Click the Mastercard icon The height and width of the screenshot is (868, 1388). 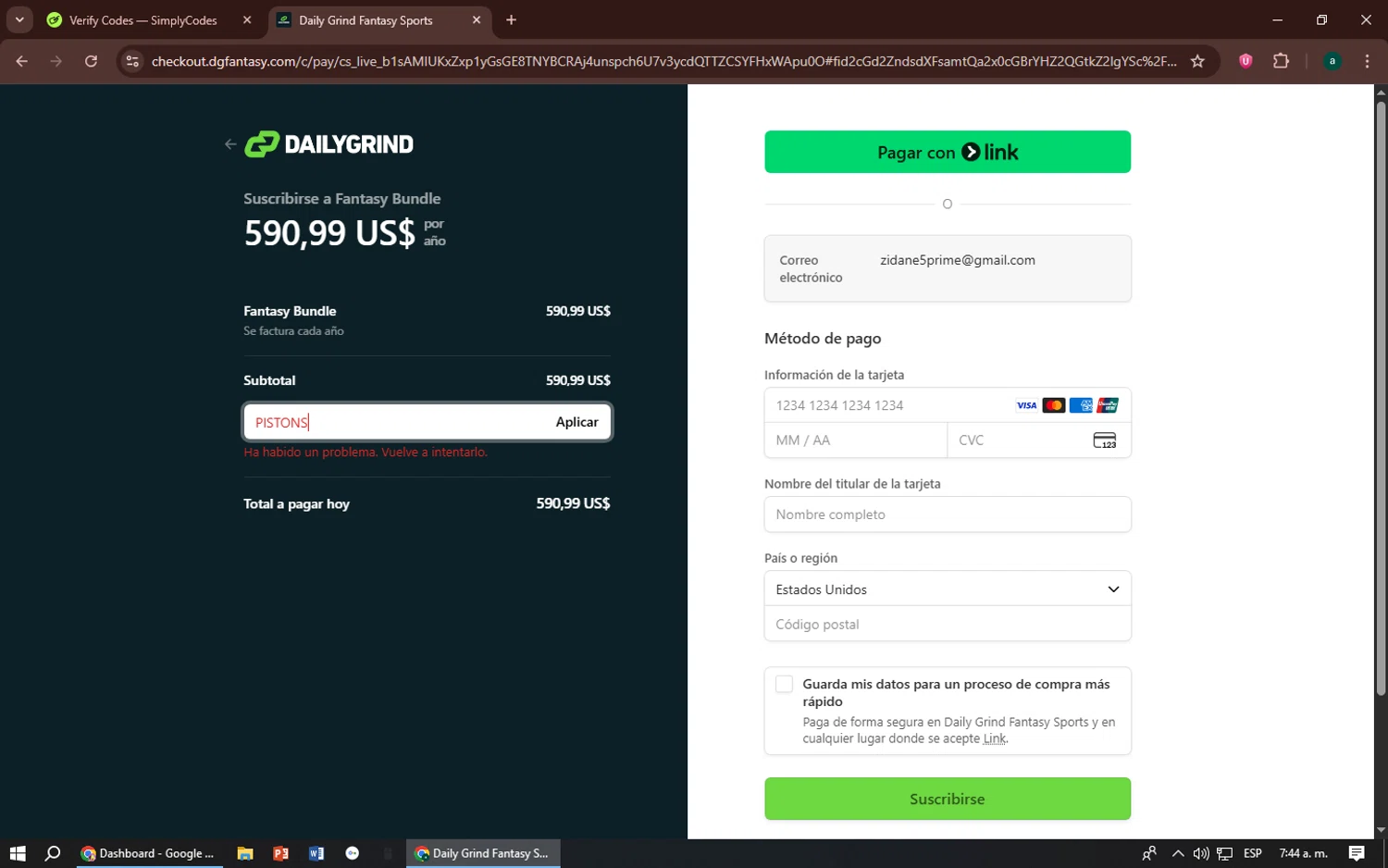[1053, 405]
